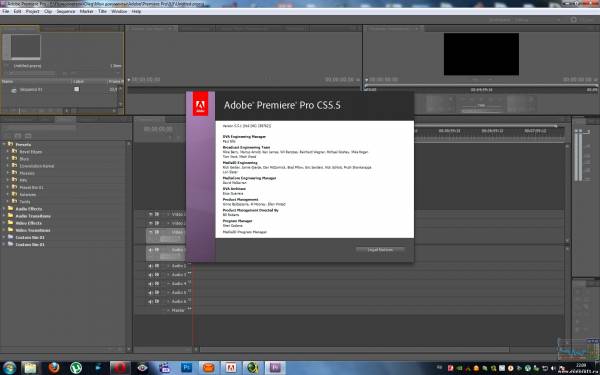Viewport: 600px width, 375px height.
Task: Toggle the Video 2 track eye visibility
Action: coord(150,223)
